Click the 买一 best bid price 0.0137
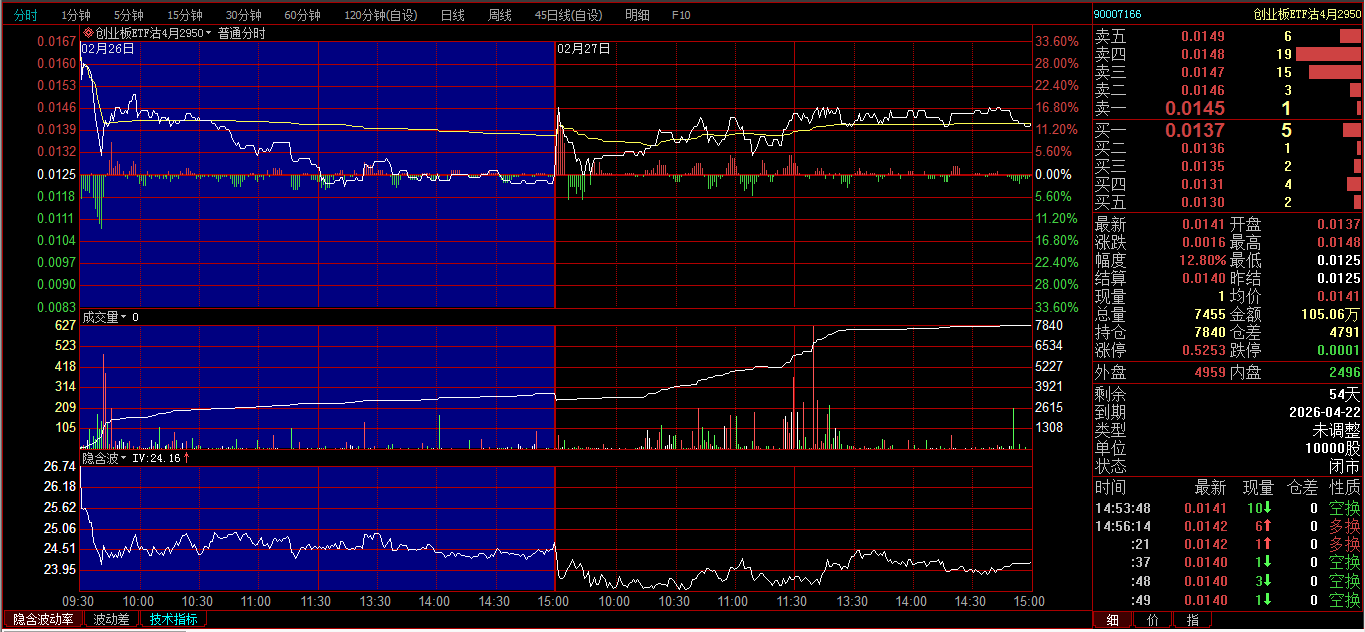Viewport: 1365px width, 632px height. coord(1194,130)
